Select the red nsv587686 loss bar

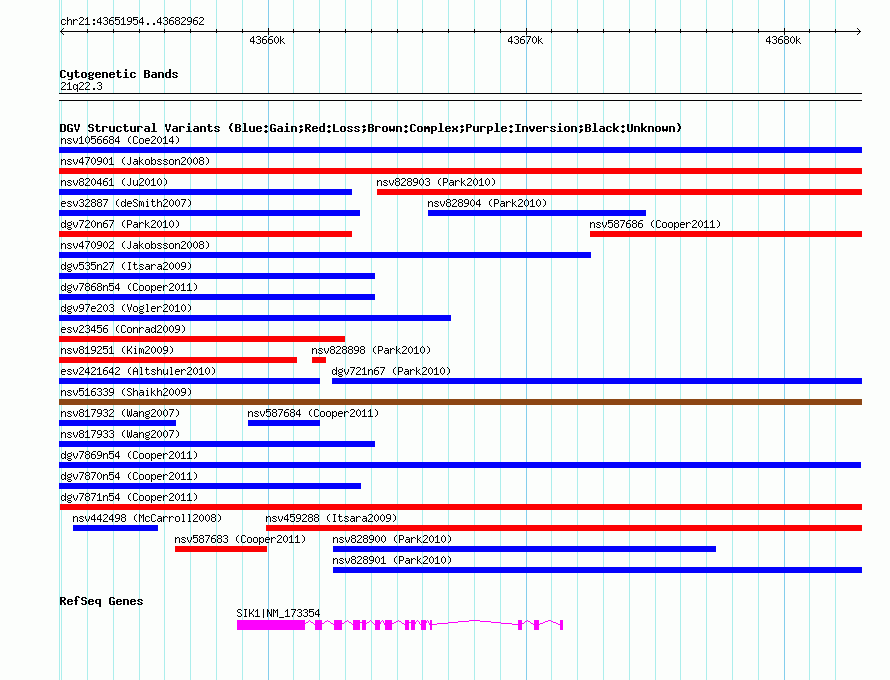pos(726,234)
